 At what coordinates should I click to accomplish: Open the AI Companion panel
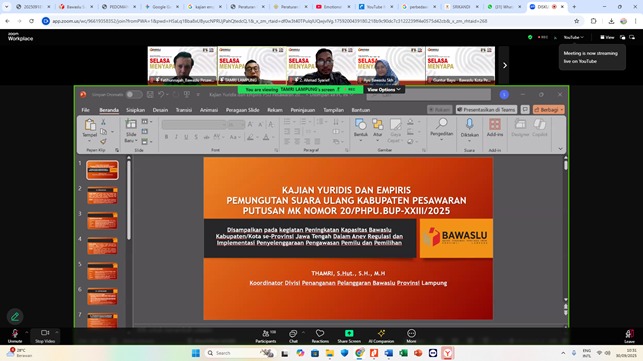(x=381, y=336)
